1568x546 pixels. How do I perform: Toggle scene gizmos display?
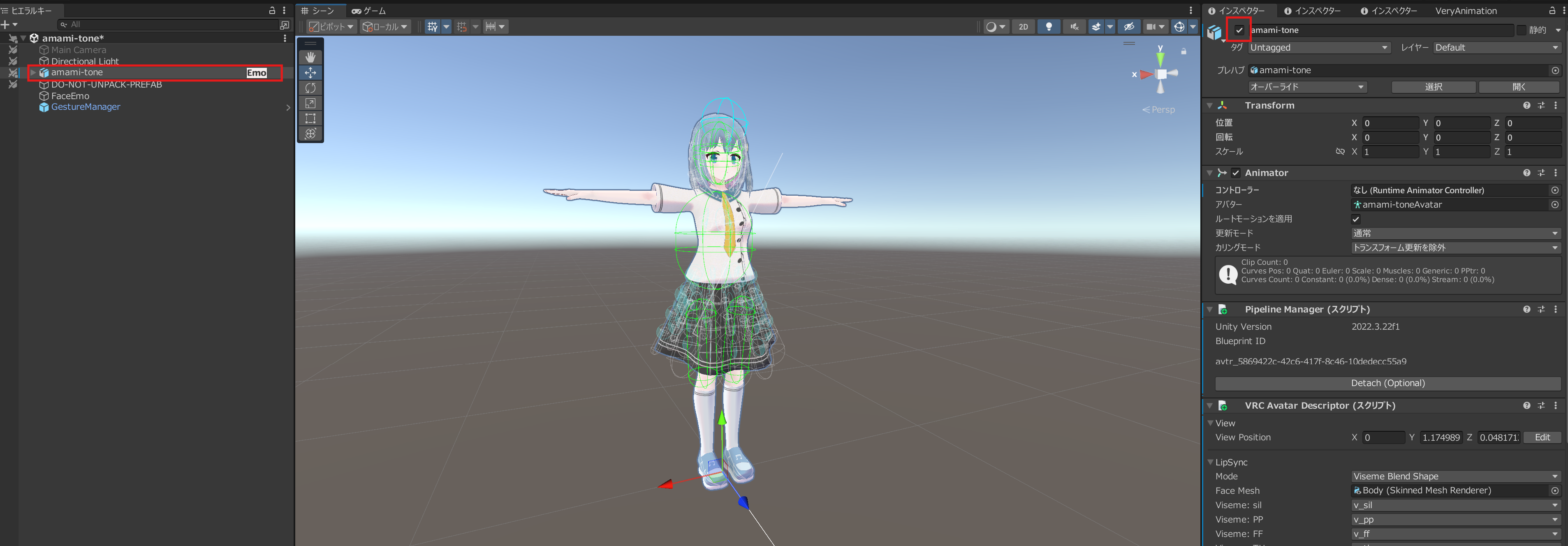pyautogui.click(x=1179, y=27)
